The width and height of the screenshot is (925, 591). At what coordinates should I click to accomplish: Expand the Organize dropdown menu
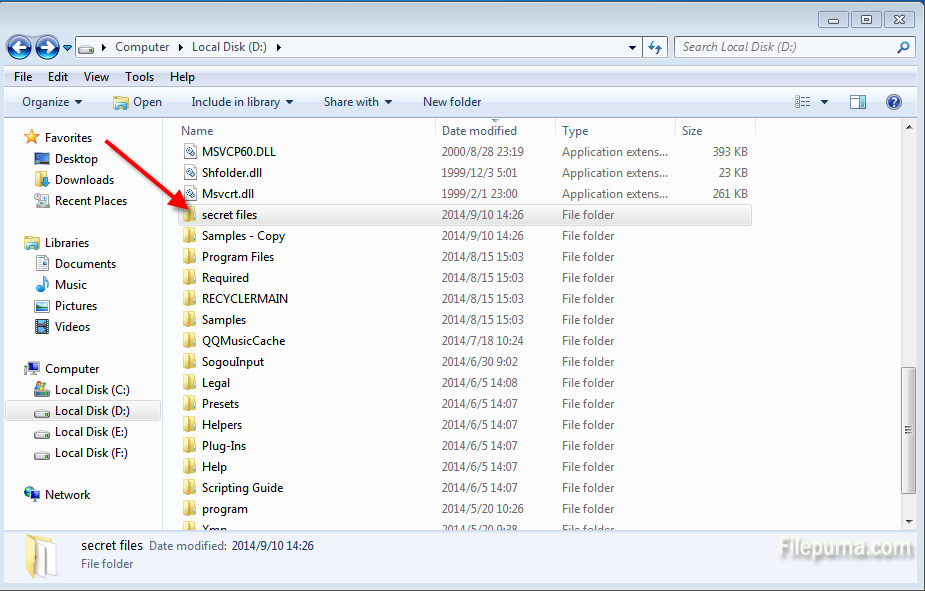click(x=52, y=102)
